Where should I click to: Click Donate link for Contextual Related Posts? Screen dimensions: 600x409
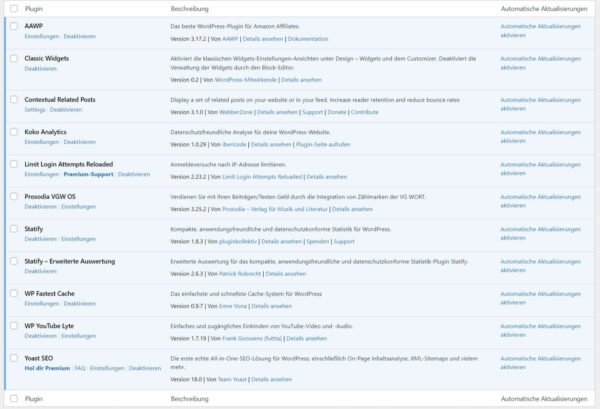coord(337,112)
